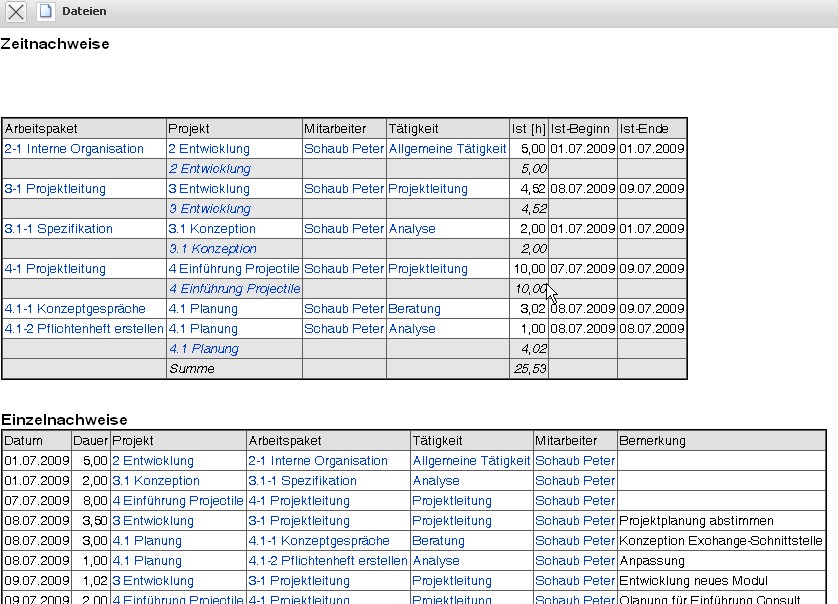Click the Allgemeine Tätigkeit link in Zeitnachweise

447,149
